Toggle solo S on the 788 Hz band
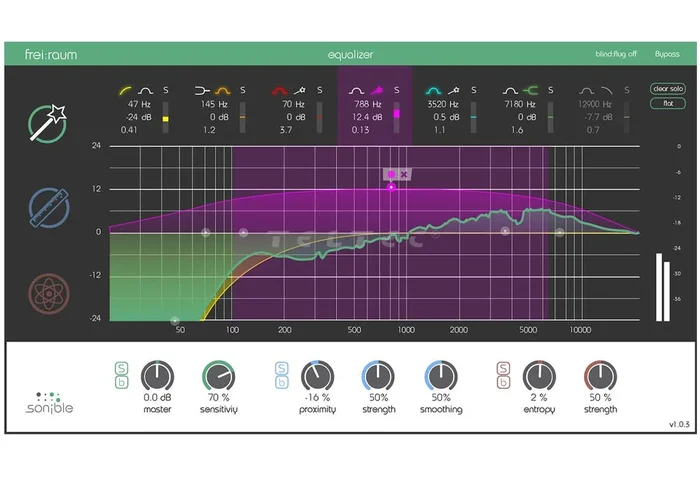This screenshot has height=479, width=700. 396,90
